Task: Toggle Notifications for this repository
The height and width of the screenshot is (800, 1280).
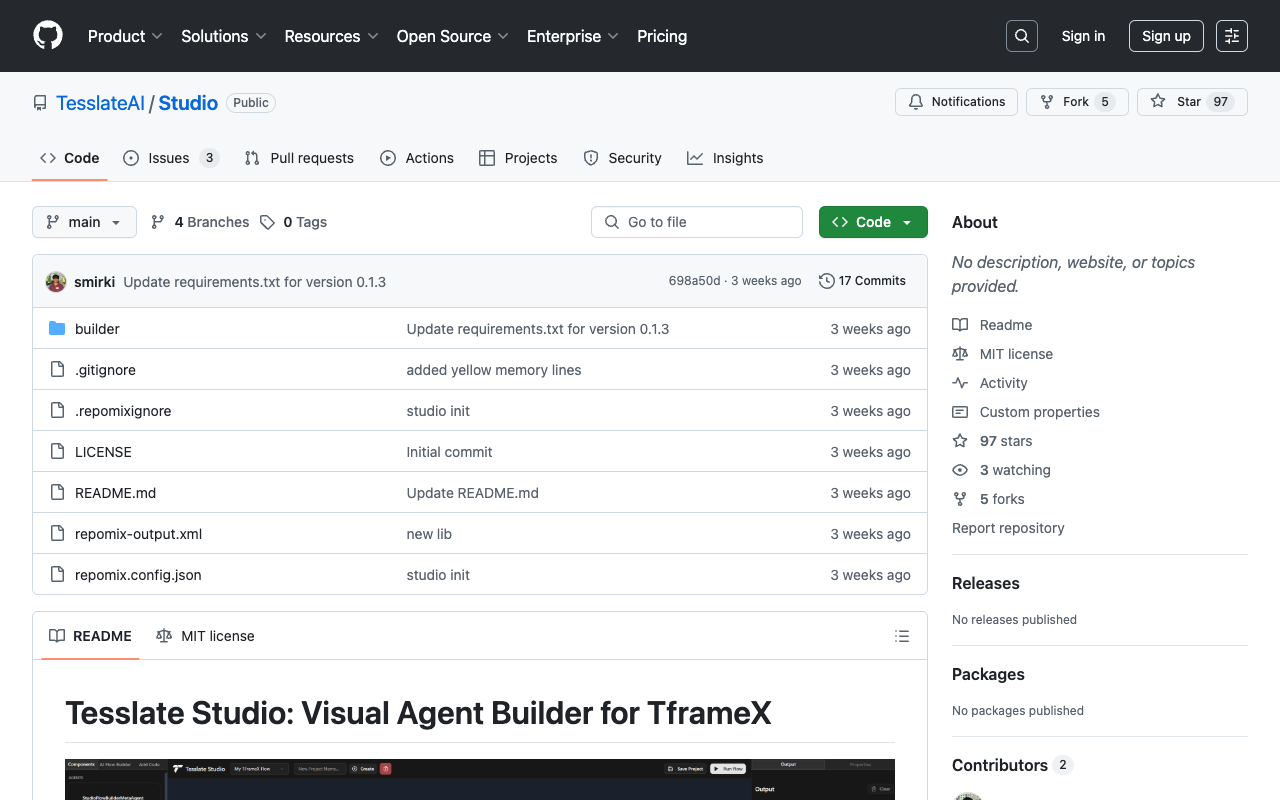Action: [955, 101]
